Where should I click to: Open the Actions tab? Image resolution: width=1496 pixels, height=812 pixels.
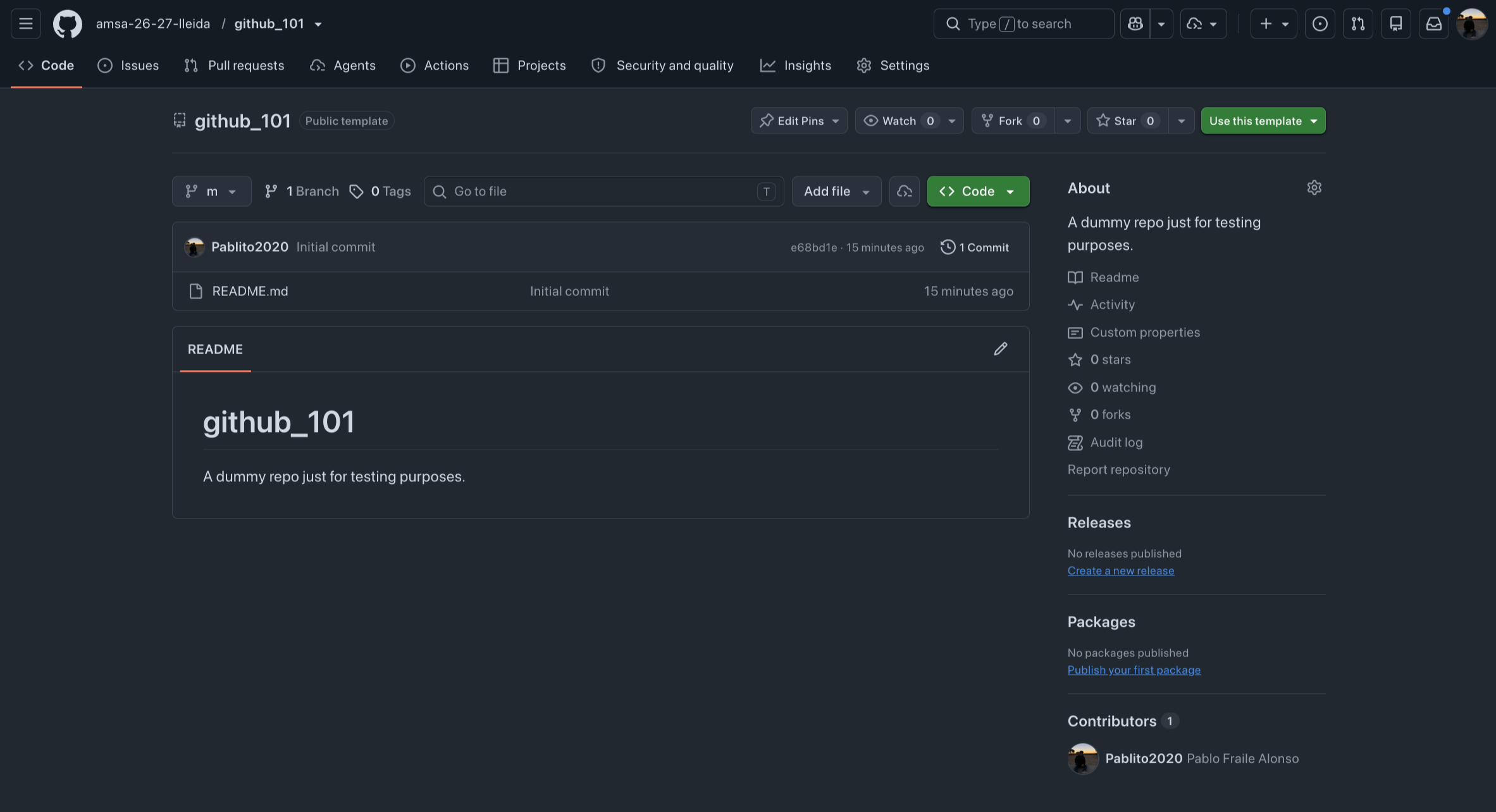click(x=435, y=66)
